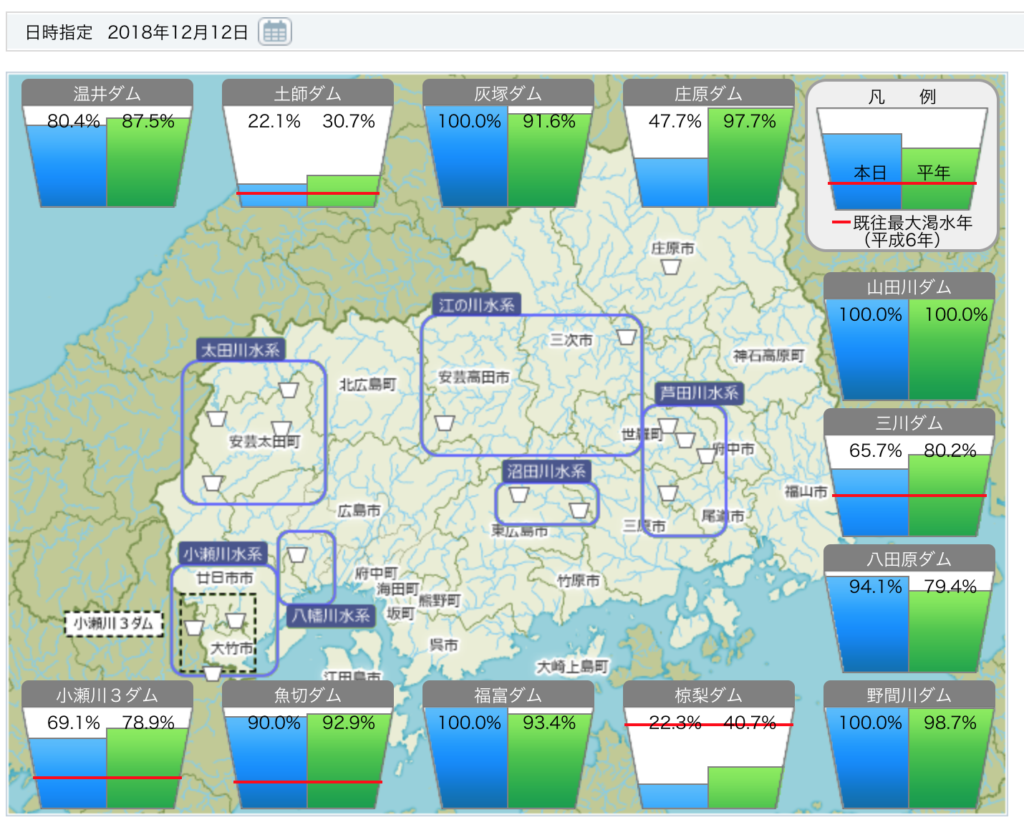Screen dimensions: 1024x825
Task: Select the 江の川水系 label
Action: tap(476, 304)
